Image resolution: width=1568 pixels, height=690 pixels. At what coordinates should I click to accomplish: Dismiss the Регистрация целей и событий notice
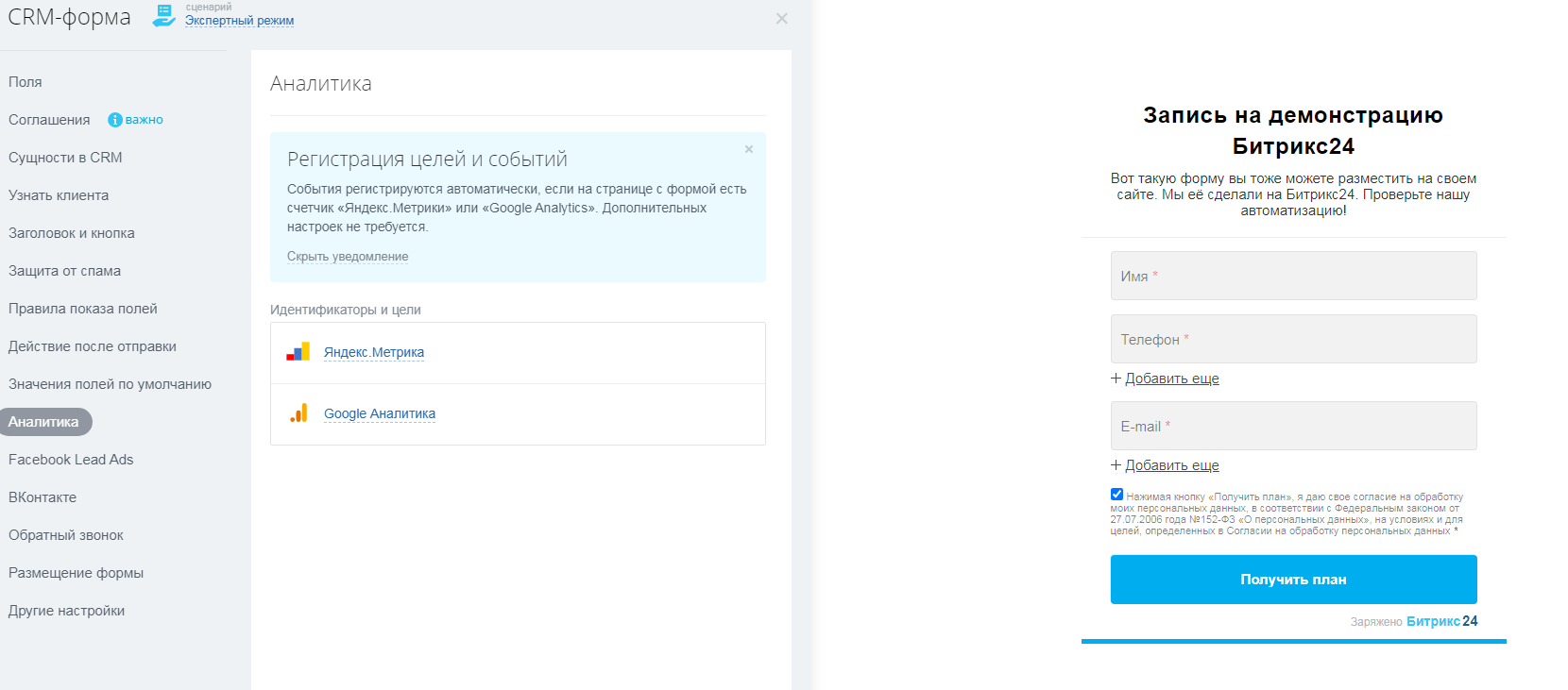(x=749, y=149)
